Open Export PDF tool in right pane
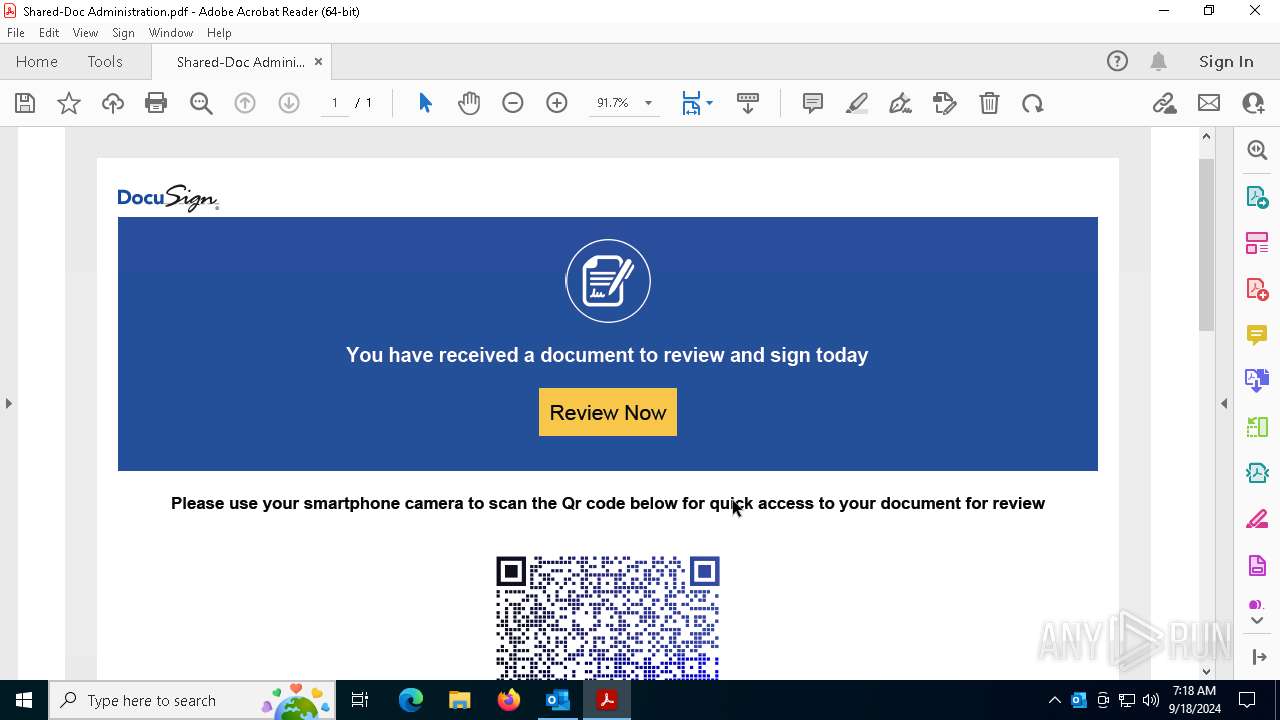The height and width of the screenshot is (720, 1280). [x=1257, y=196]
